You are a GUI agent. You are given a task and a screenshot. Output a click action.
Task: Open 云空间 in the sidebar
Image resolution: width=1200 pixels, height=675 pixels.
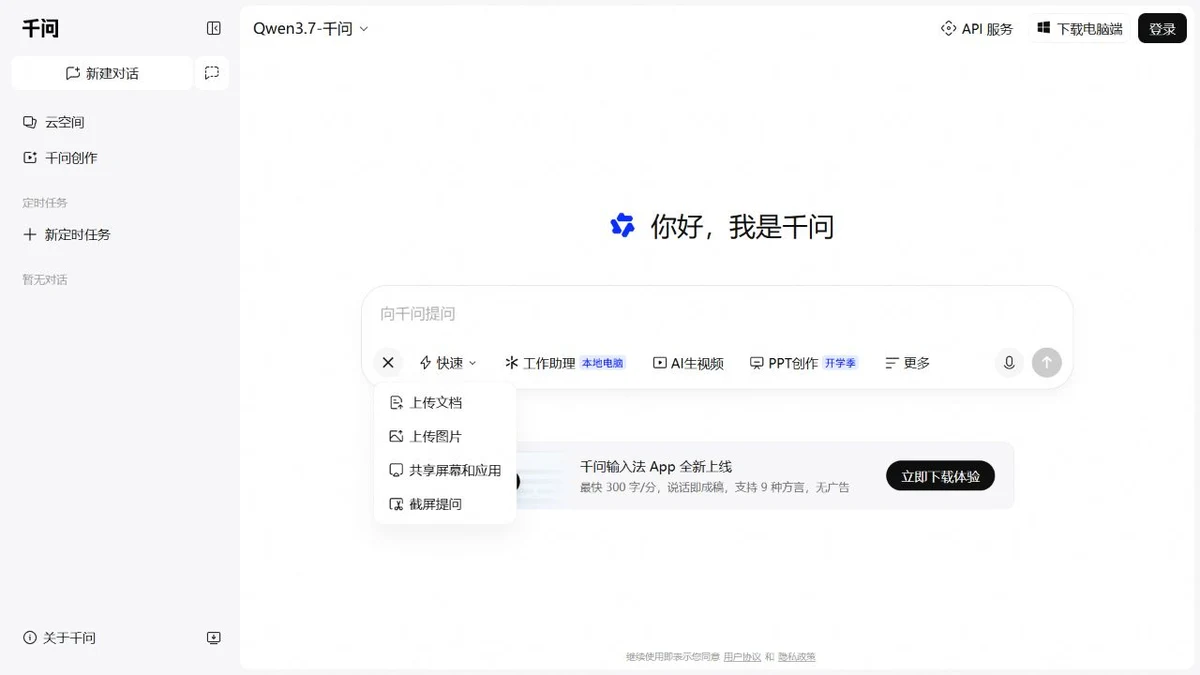coord(54,122)
